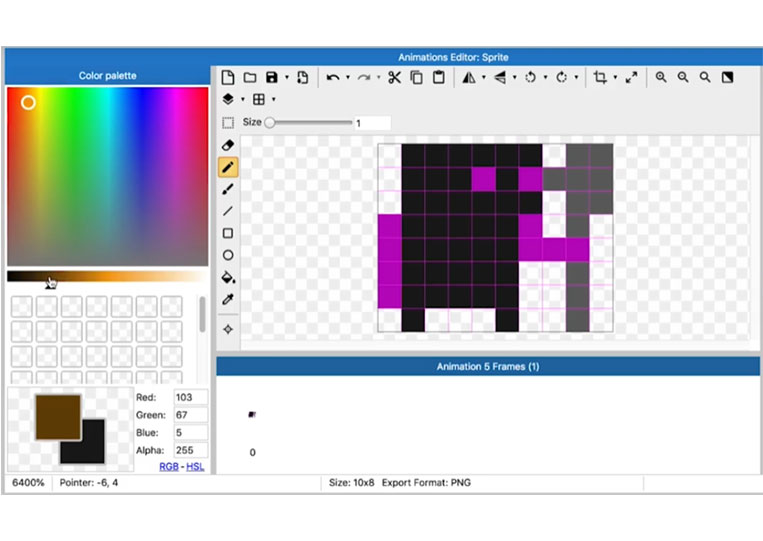Switch to RGB color mode link

169,467
